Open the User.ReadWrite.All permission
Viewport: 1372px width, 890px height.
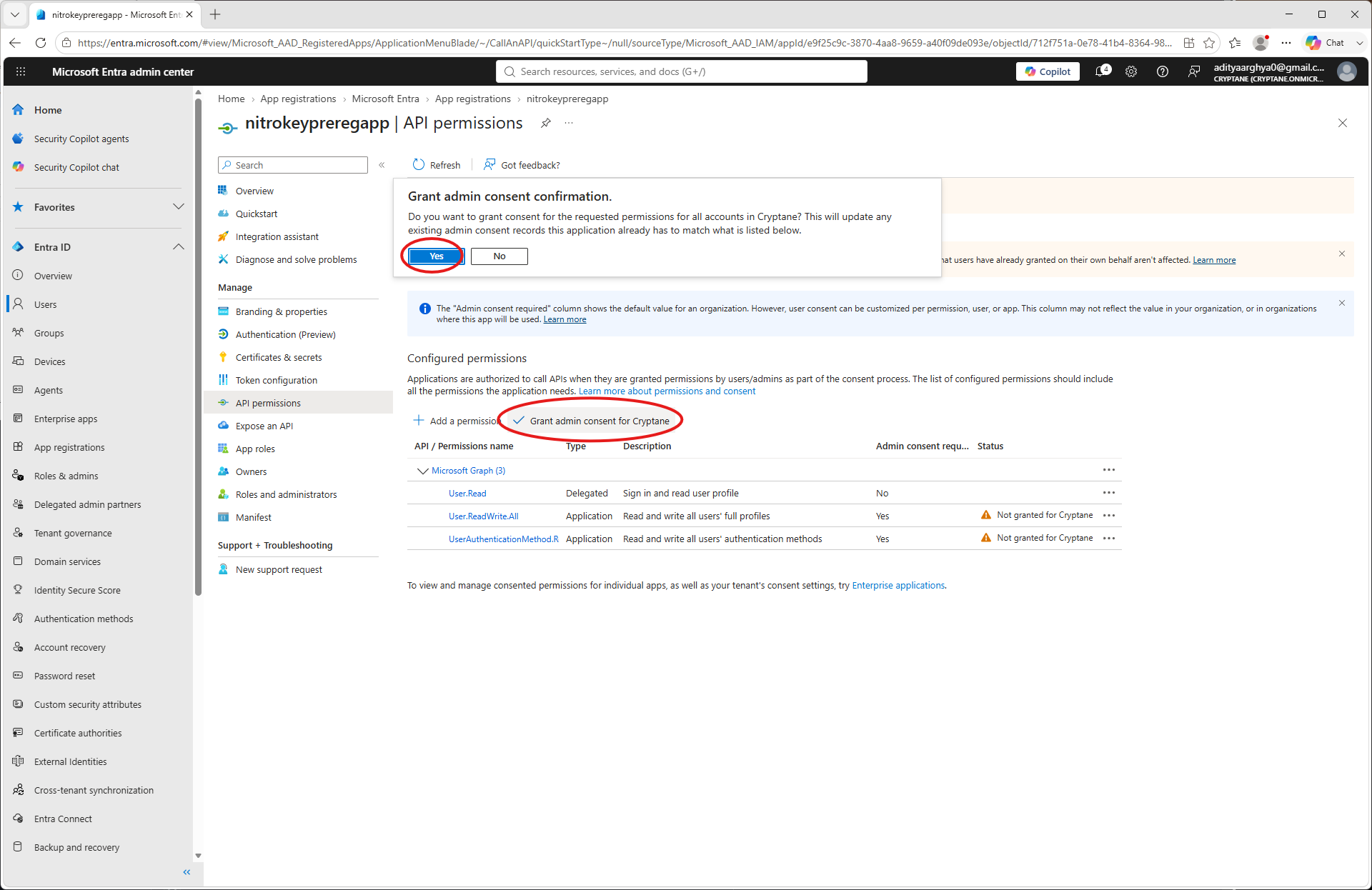484,516
